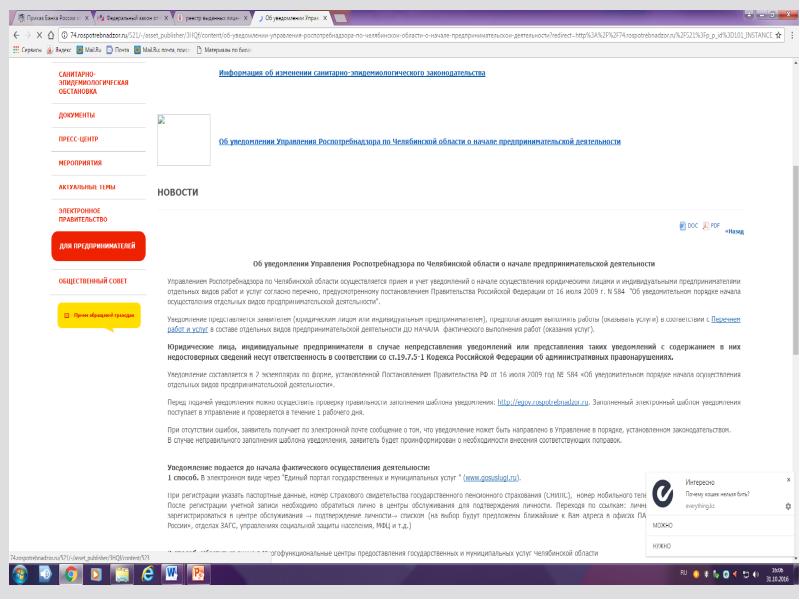Screen dimensions: 800x600
Task: Open the Пресс-центр menu section
Action: coord(78,139)
